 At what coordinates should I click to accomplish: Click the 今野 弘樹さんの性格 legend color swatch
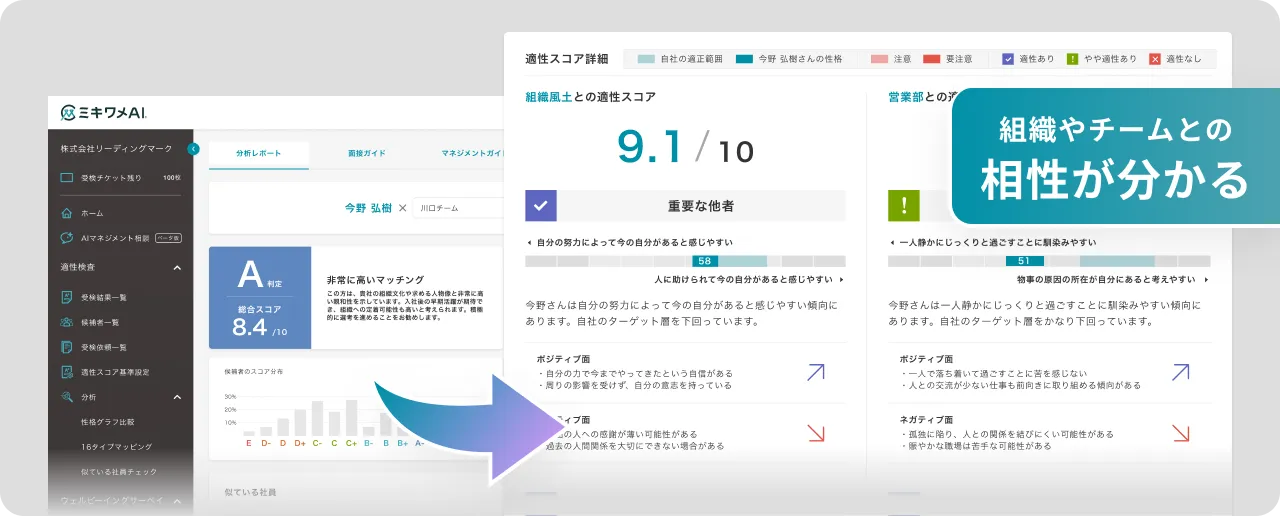coord(744,59)
